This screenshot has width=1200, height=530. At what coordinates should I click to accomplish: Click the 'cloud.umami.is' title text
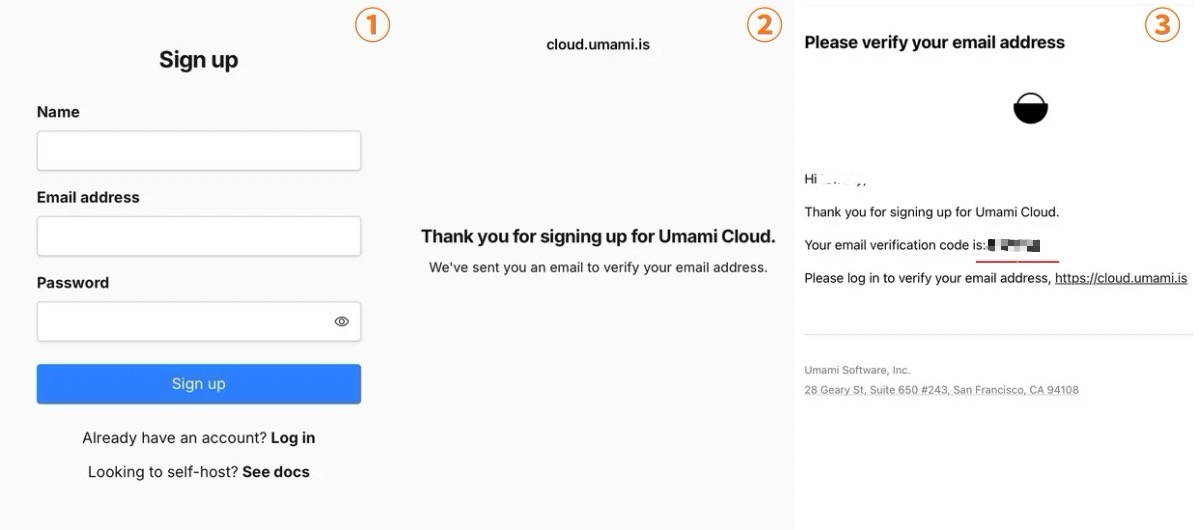pyautogui.click(x=598, y=45)
